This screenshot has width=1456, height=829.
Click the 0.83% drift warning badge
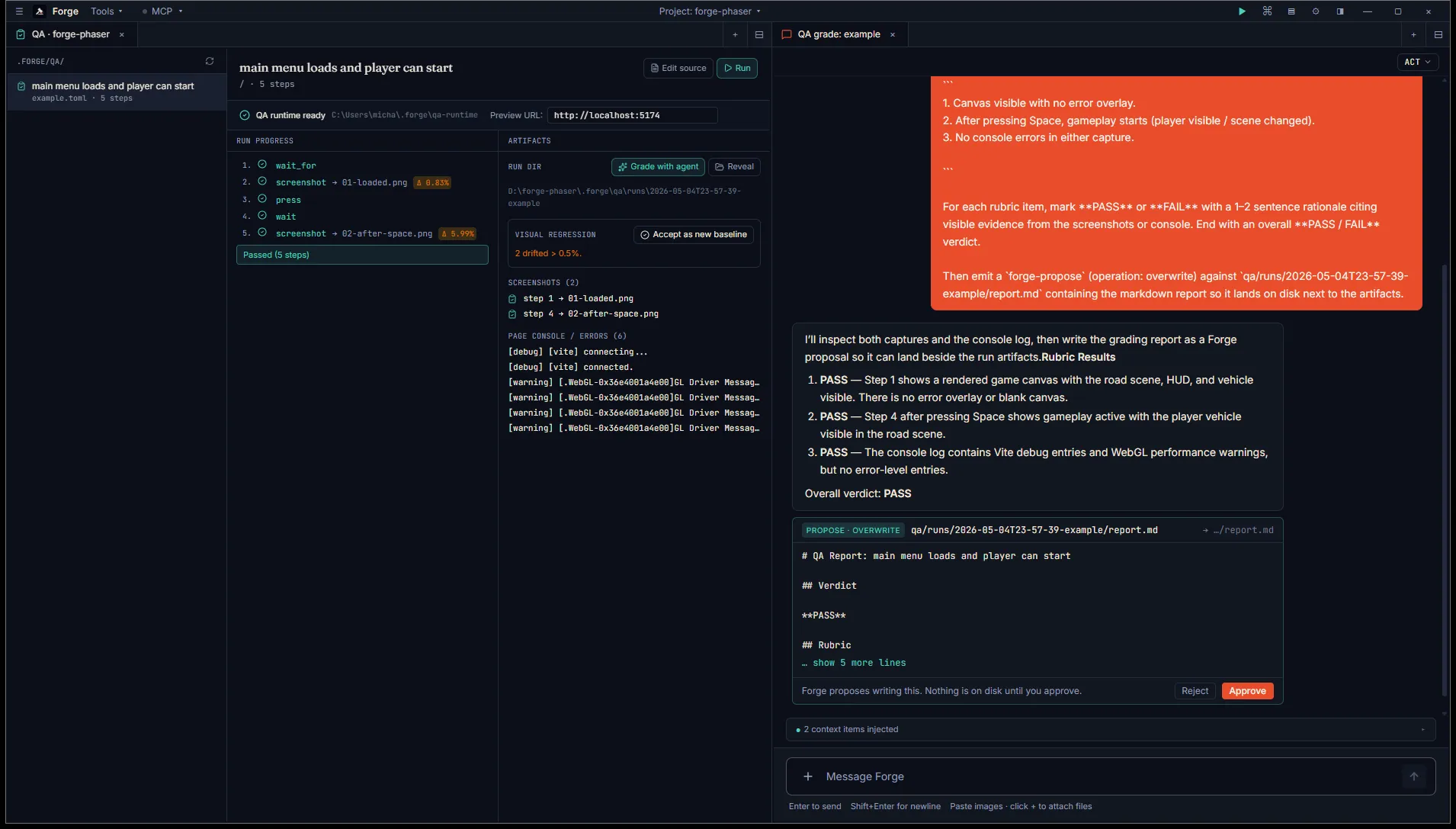[432, 182]
